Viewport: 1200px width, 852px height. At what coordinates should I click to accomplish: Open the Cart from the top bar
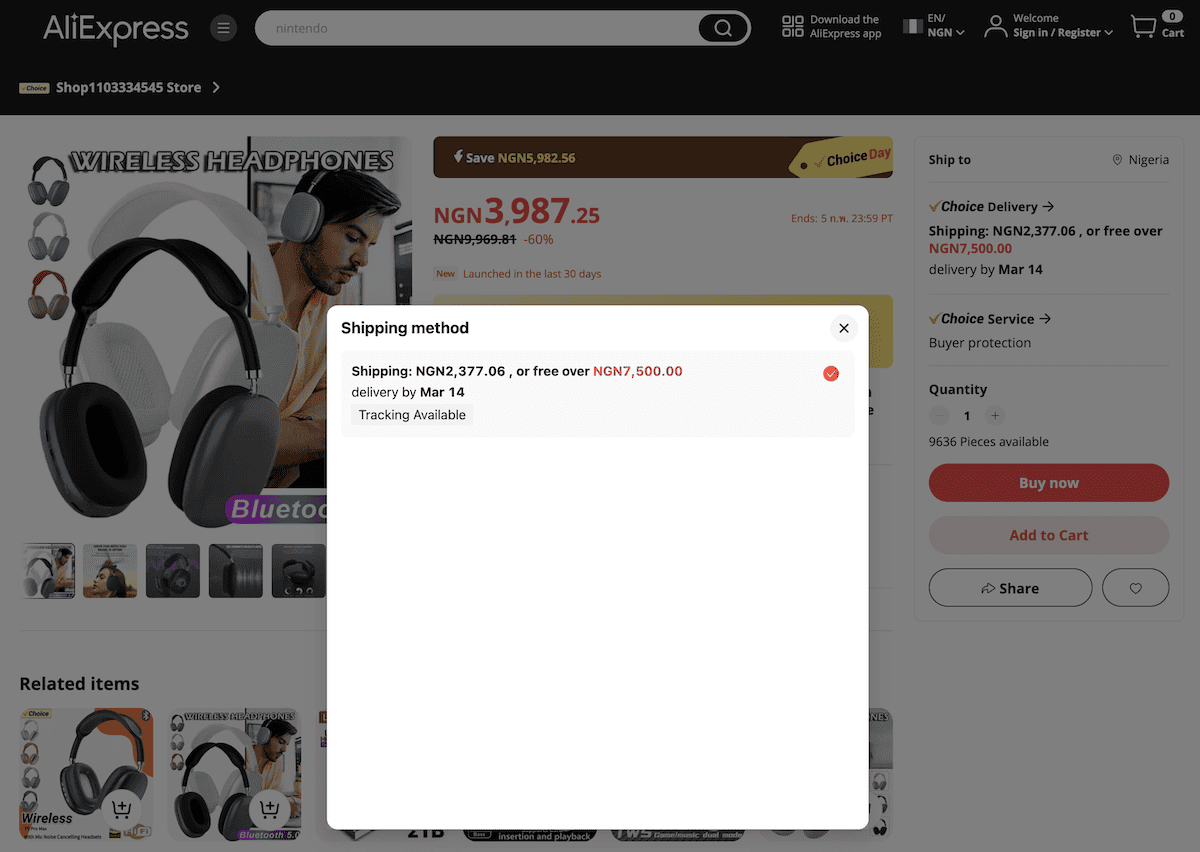1146,27
